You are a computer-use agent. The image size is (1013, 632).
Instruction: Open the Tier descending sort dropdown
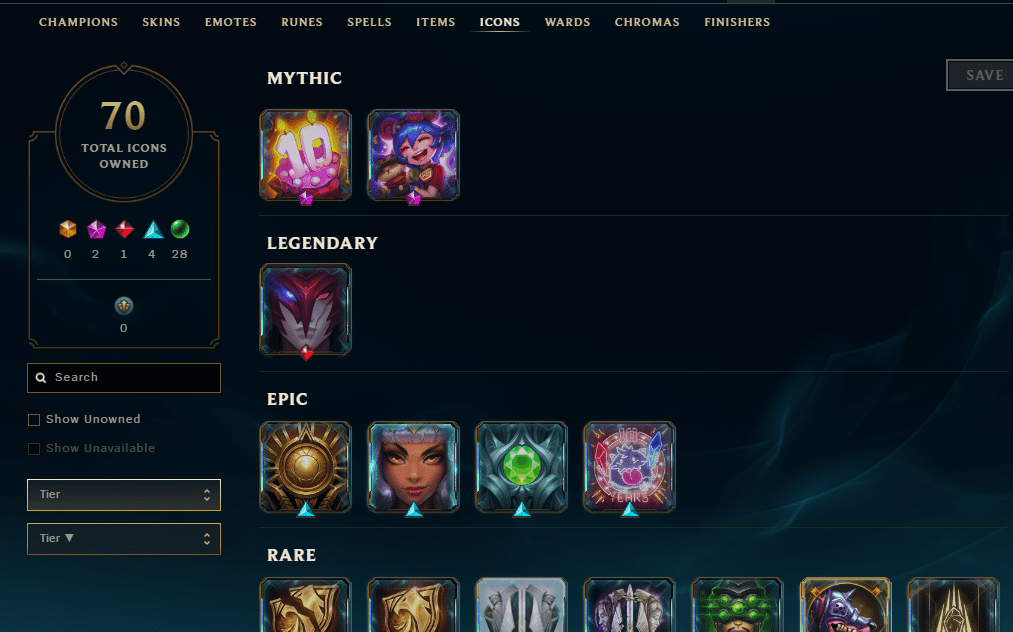pos(124,539)
